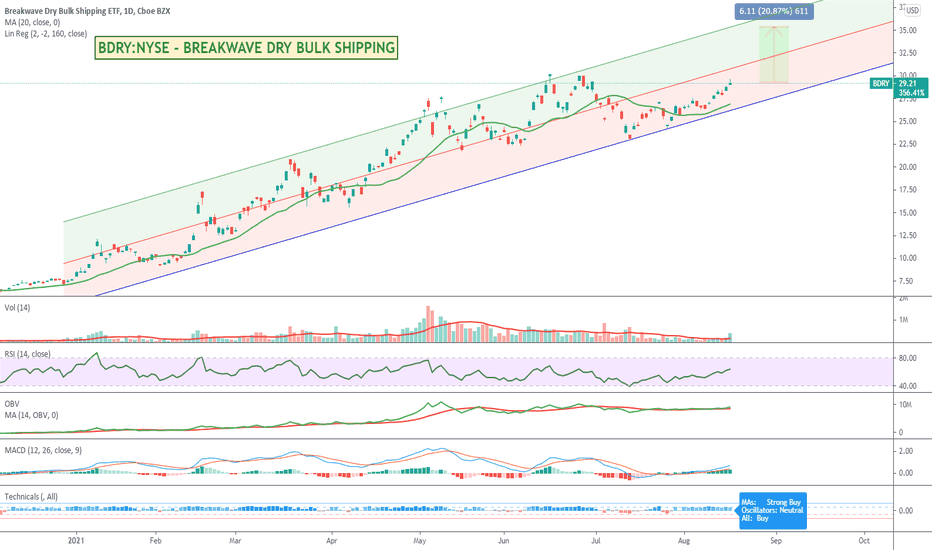This screenshot has height=550, width=932.
Task: Click the 'Lin Reg (2, -2, 160, close)' indicator legend
Action: pyautogui.click(x=46, y=33)
